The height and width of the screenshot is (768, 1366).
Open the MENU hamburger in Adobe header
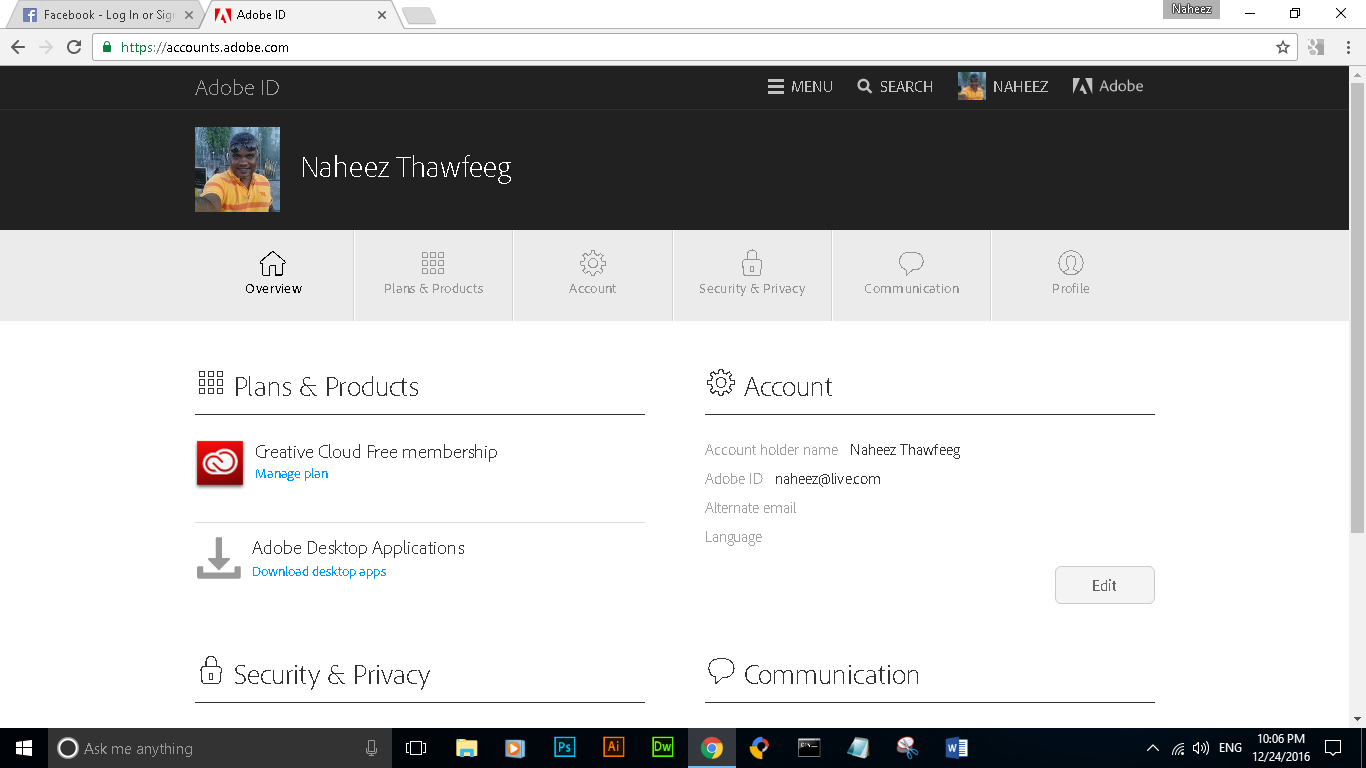pyautogui.click(x=800, y=87)
